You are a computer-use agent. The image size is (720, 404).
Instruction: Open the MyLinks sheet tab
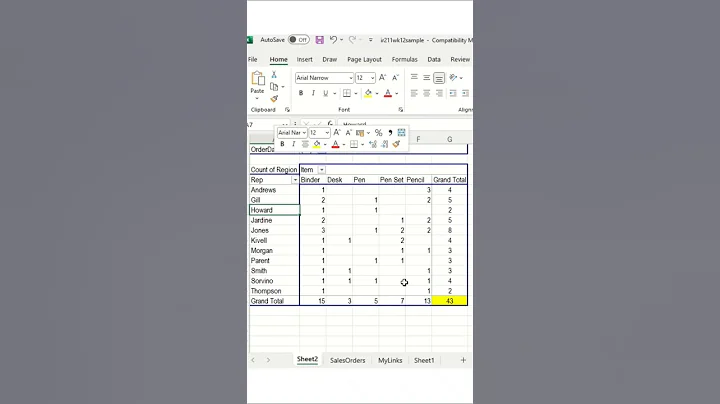(x=390, y=360)
